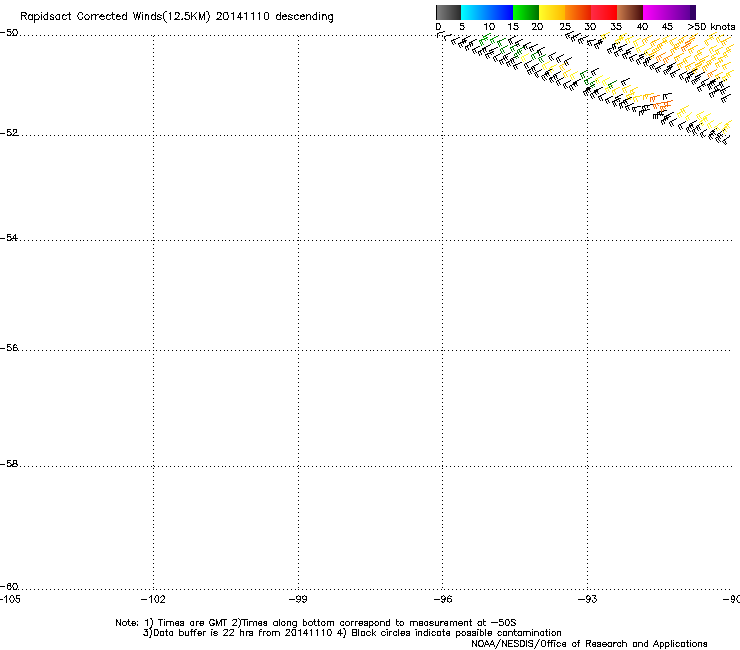This screenshot has width=740, height=650.
Task: Click the latitude label '-52'
Action: point(9,133)
